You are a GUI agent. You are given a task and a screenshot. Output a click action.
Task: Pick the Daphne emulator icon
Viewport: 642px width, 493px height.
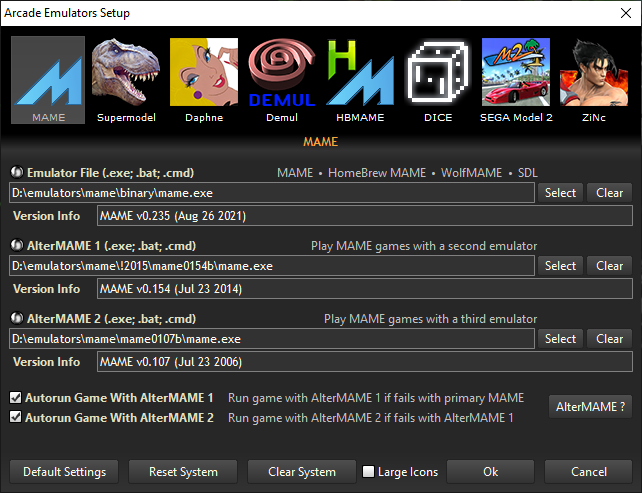click(203, 80)
